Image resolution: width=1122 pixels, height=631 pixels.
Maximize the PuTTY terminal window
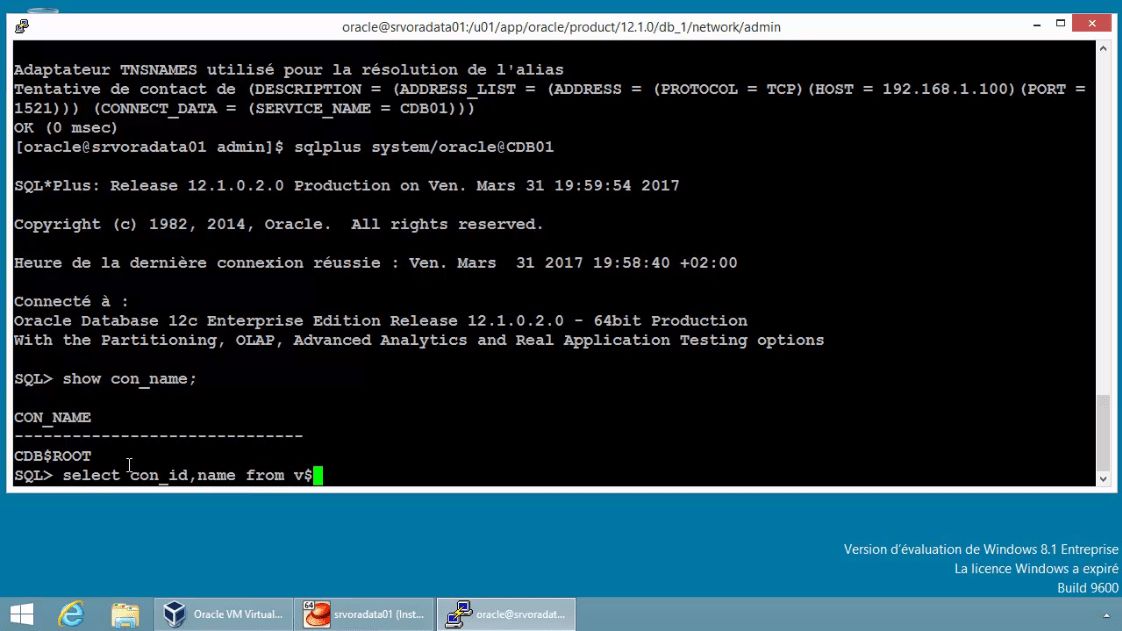[x=1060, y=22]
